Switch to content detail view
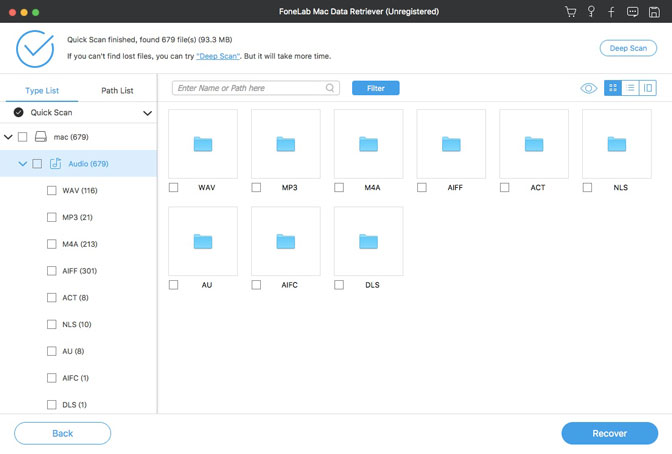The image size is (672, 454). click(648, 88)
